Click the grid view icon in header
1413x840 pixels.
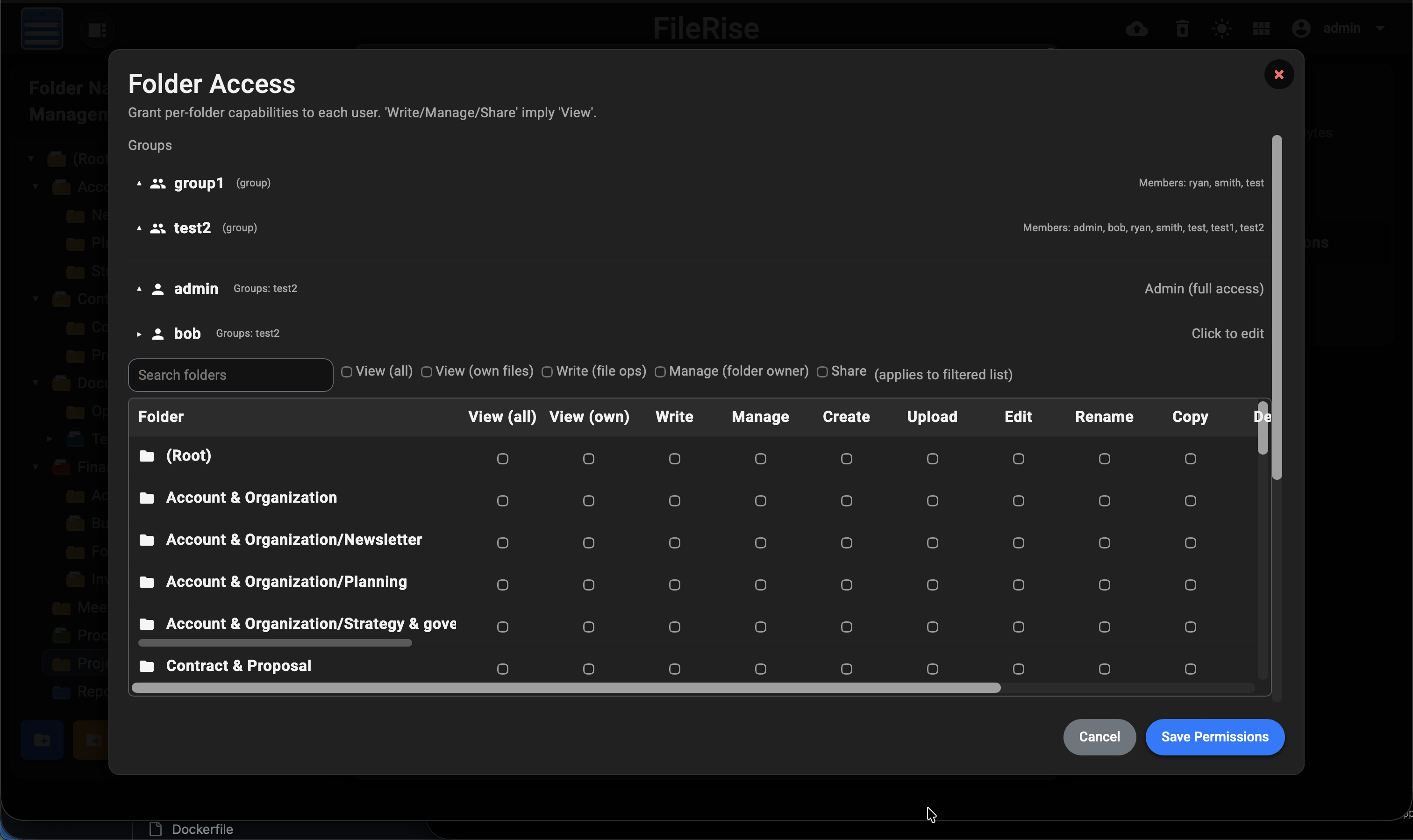(1261, 28)
